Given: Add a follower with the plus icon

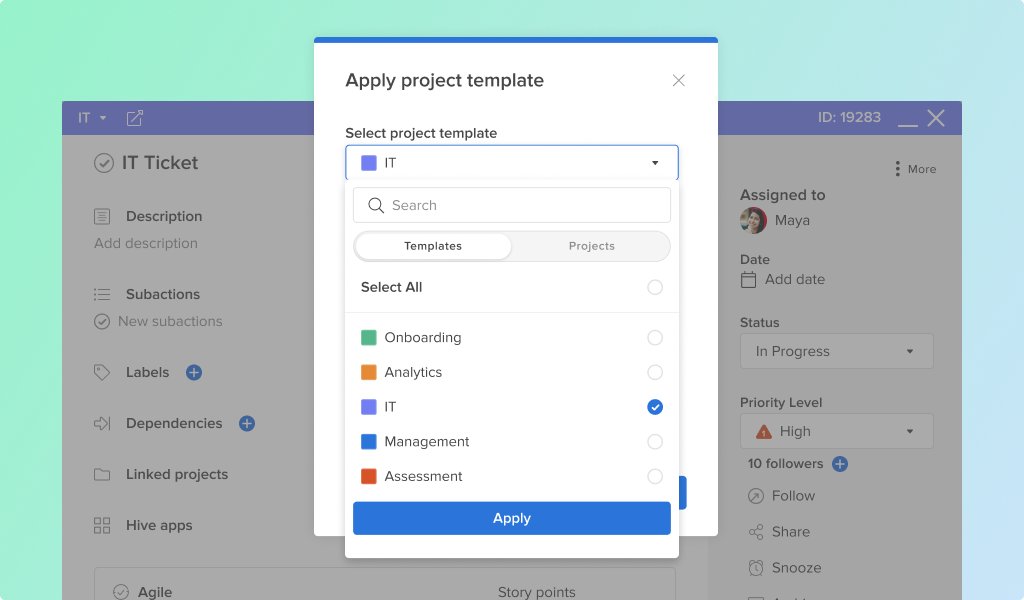Looking at the screenshot, I should pos(840,464).
